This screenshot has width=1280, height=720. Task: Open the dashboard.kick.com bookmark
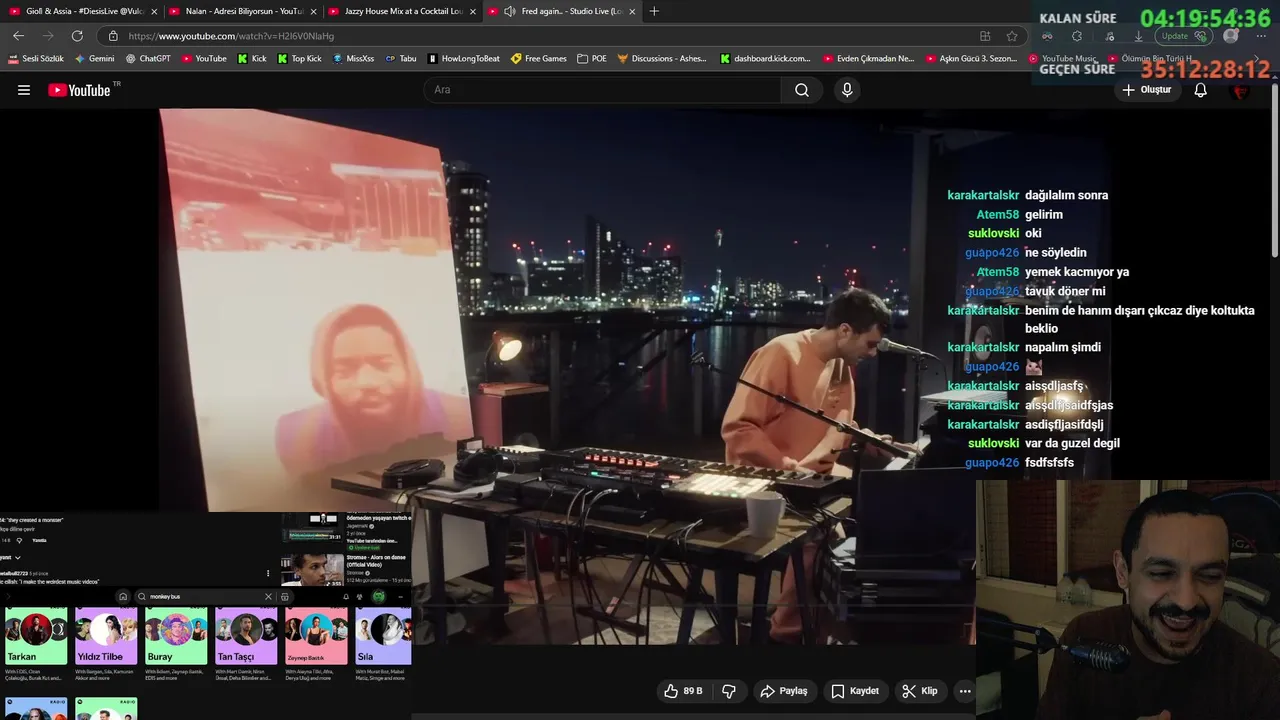[x=765, y=59]
